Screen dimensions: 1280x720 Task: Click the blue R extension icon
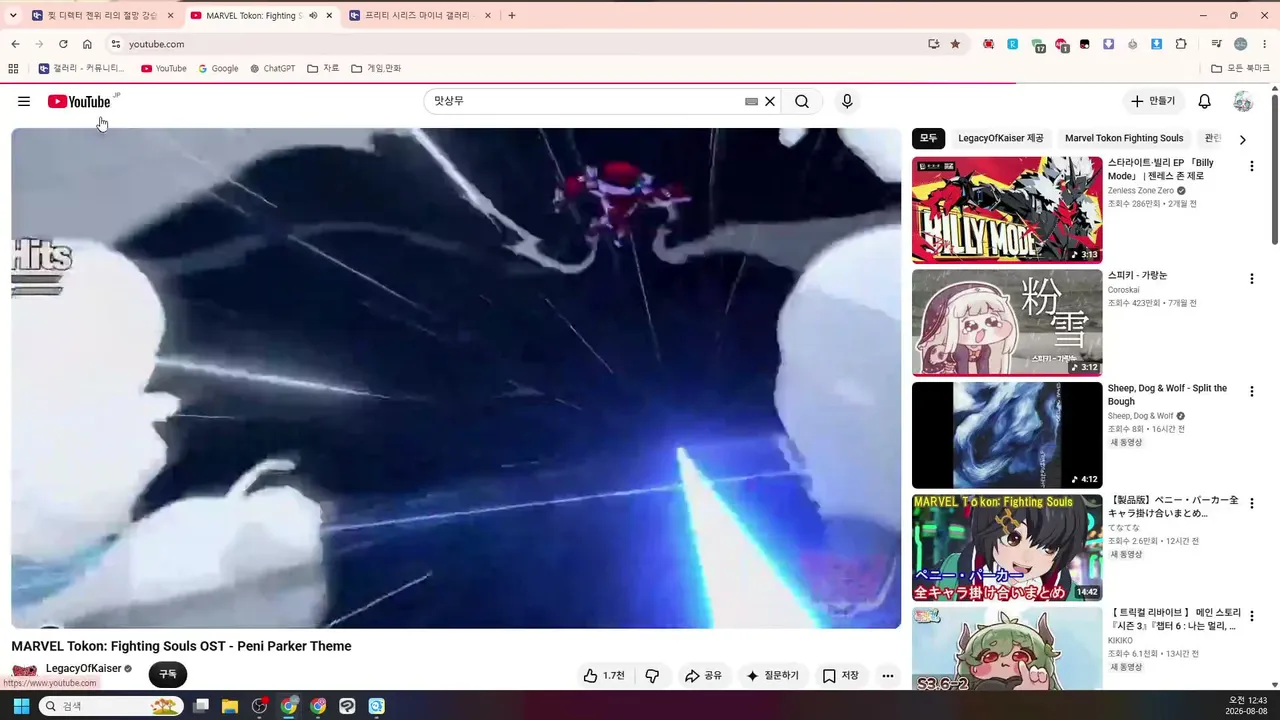[1013, 44]
